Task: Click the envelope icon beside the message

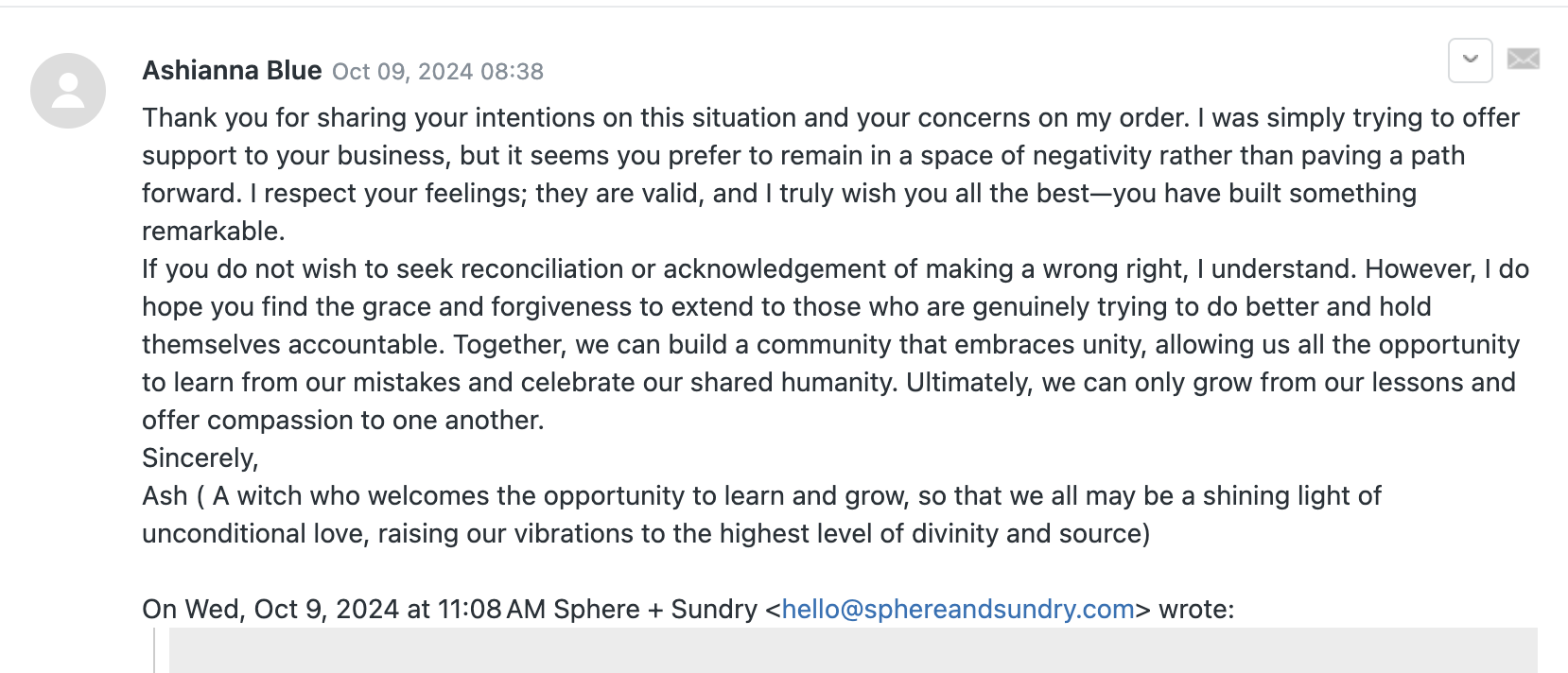Action: click(1523, 60)
